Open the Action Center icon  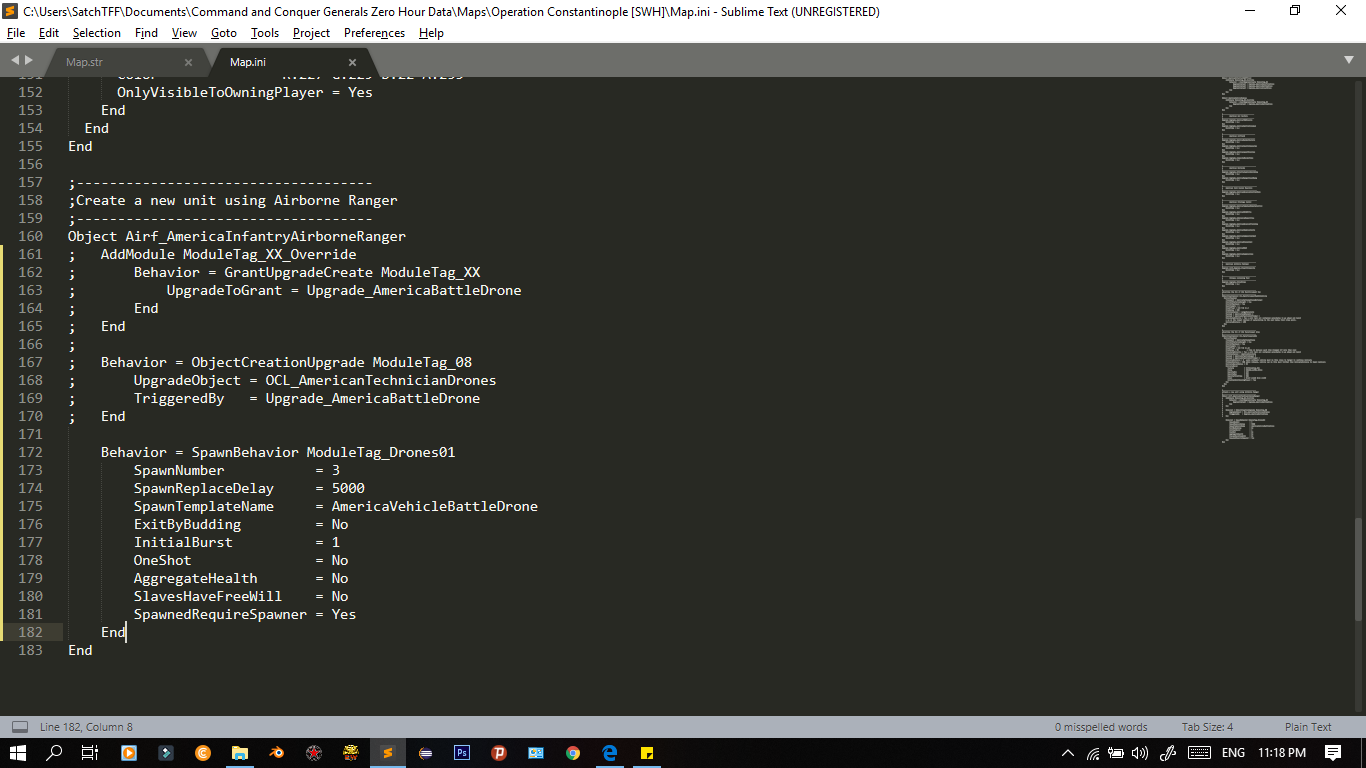click(x=1334, y=753)
